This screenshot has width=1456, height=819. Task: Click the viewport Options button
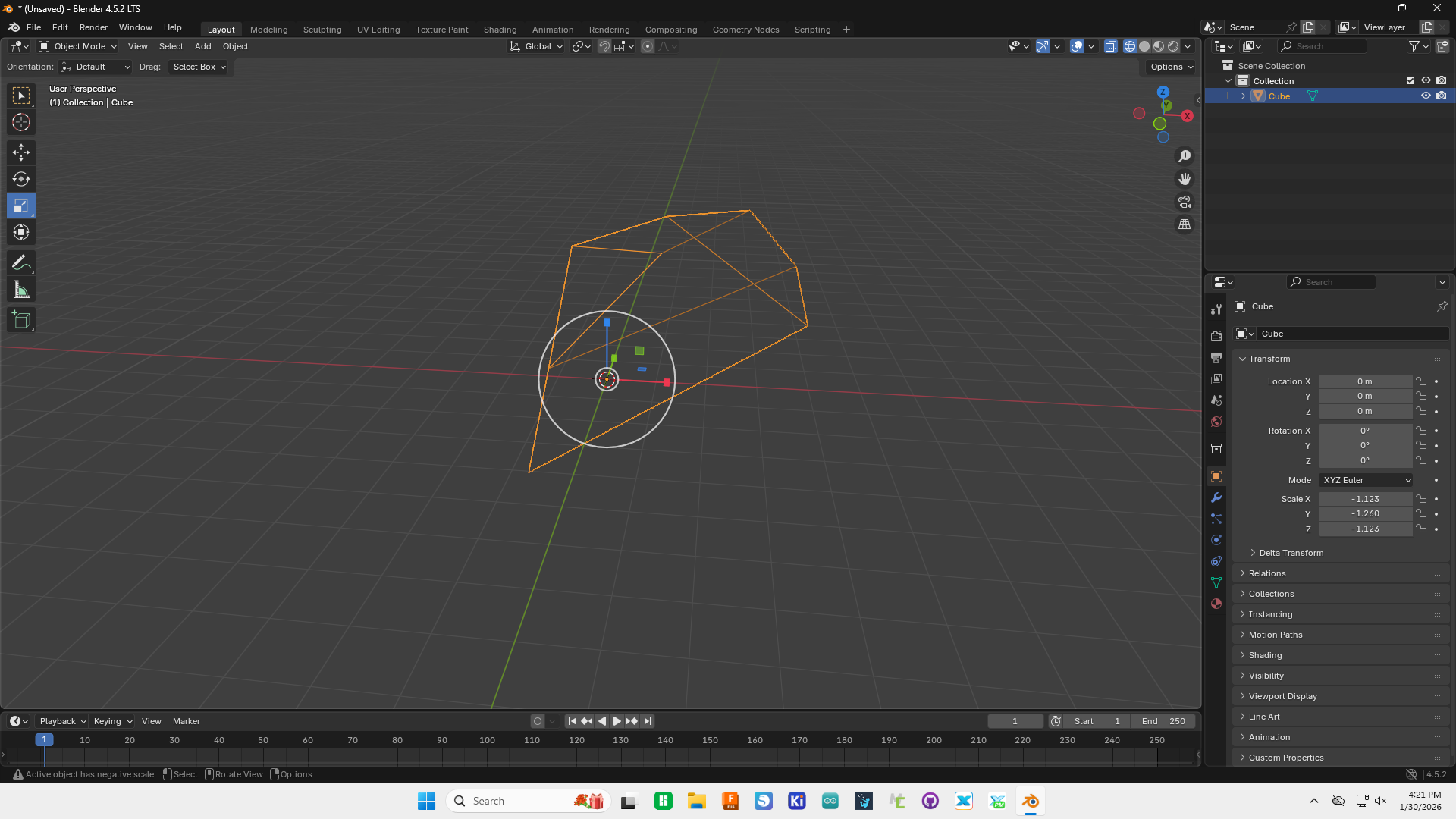coord(1171,67)
